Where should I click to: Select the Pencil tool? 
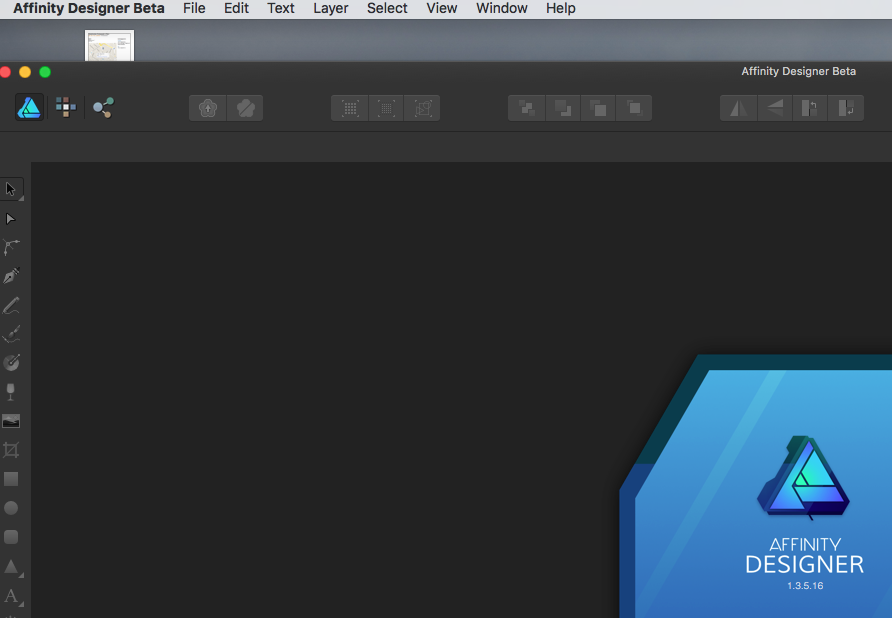tap(11, 306)
